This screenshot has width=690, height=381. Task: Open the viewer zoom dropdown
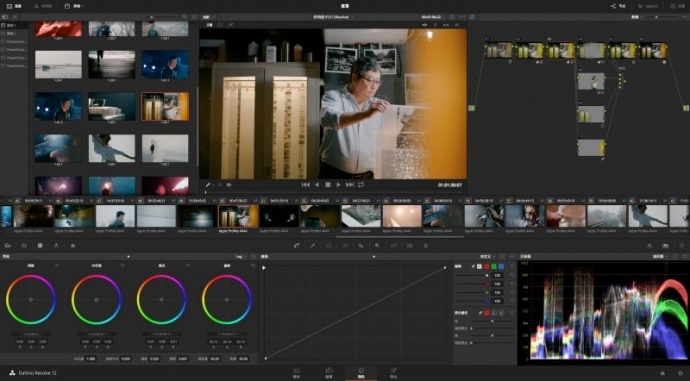click(x=208, y=17)
